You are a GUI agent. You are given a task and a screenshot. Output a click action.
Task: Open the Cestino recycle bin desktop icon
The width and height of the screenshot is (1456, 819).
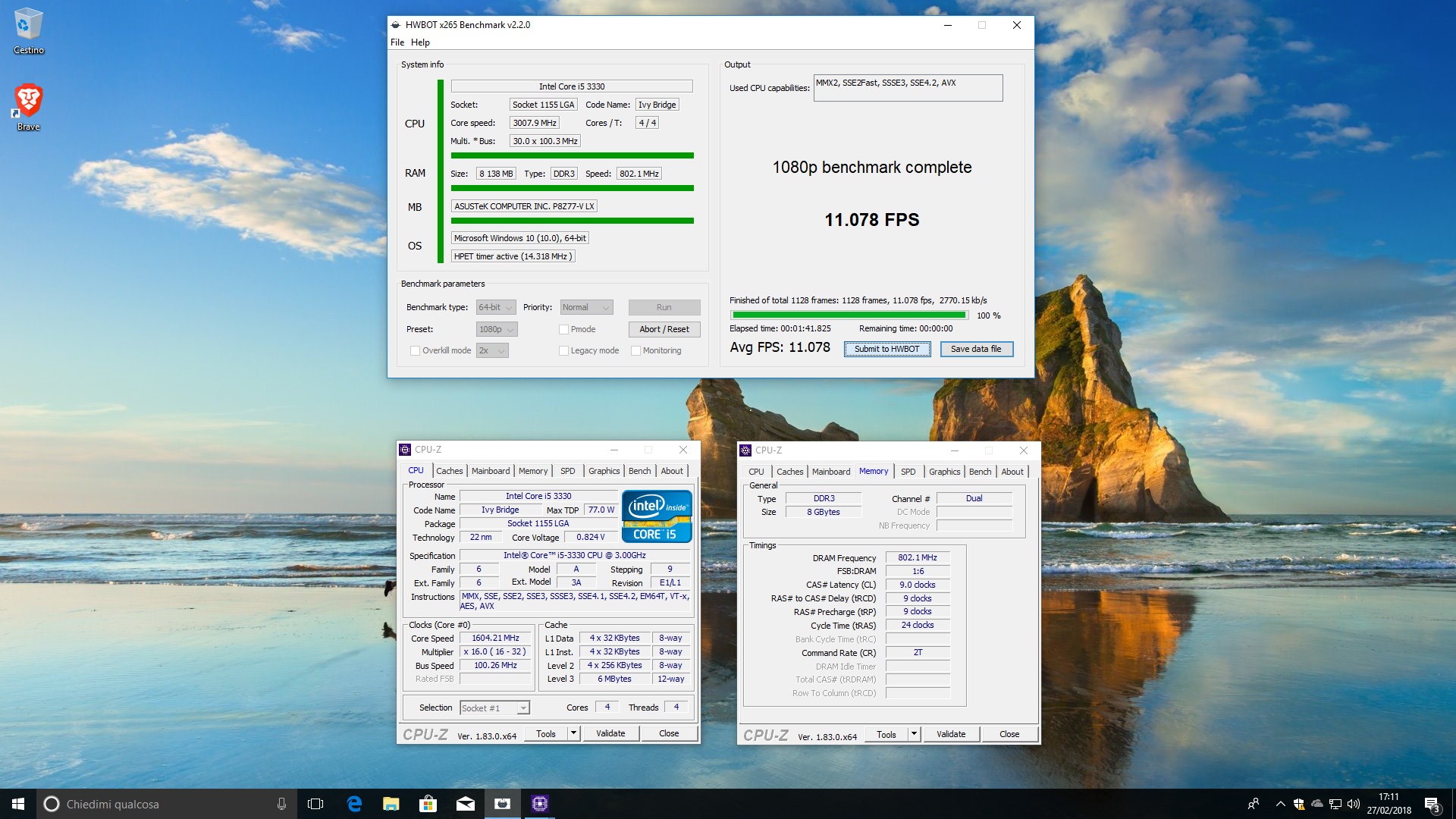28,31
